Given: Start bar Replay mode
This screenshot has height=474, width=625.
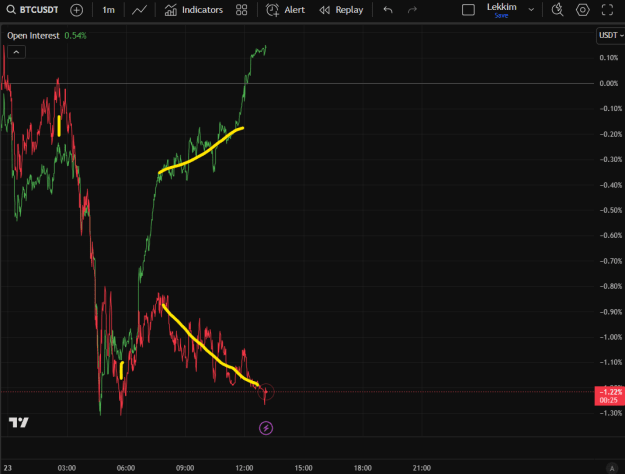Looking at the screenshot, I should point(341,10).
